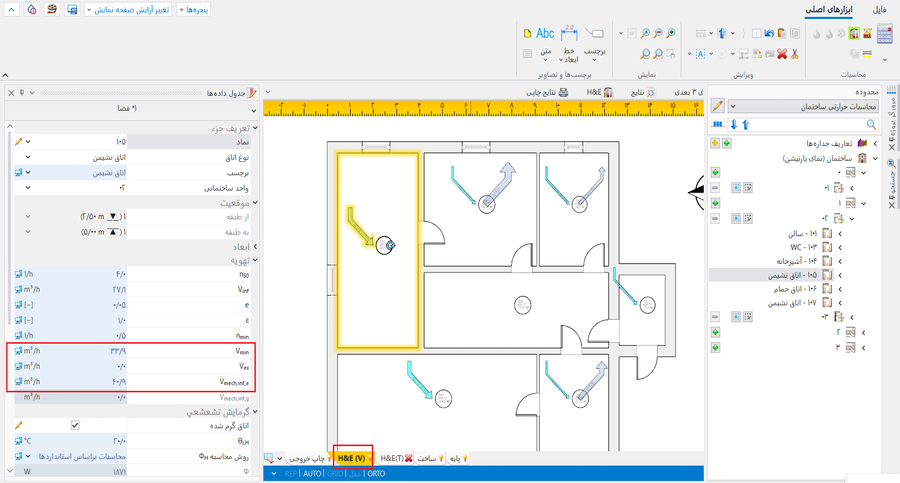Expand the wall definitions tree node
Screen dimensions: 900x483
876,143
